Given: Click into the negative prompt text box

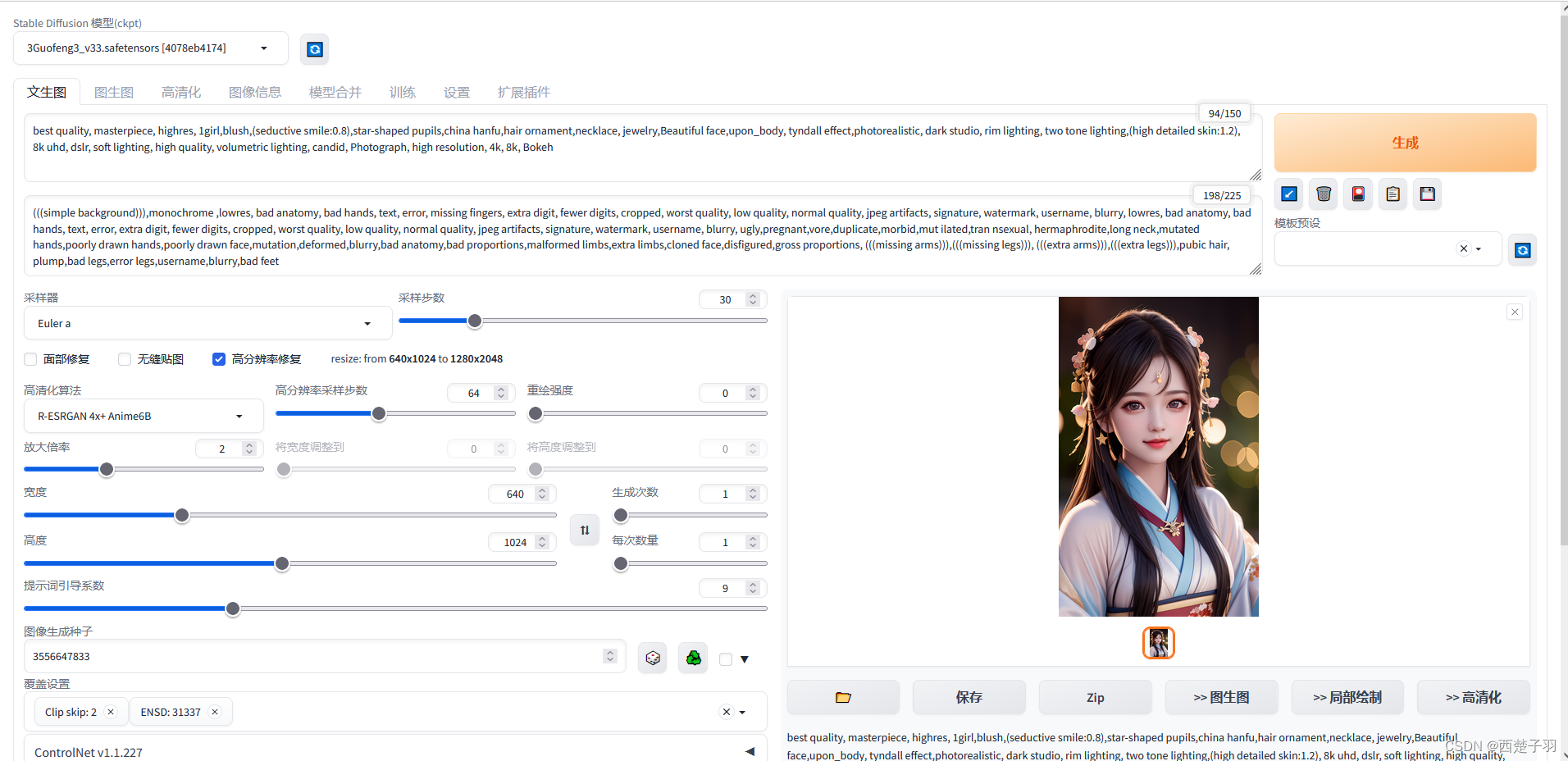Looking at the screenshot, I should tap(643, 236).
